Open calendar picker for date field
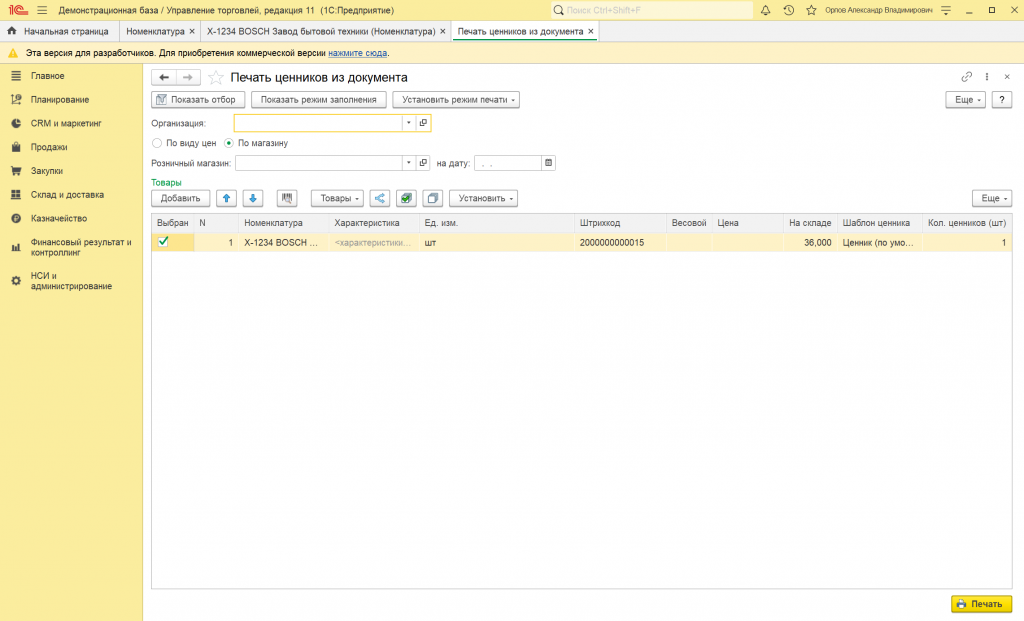The height and width of the screenshot is (621, 1024). (549, 163)
